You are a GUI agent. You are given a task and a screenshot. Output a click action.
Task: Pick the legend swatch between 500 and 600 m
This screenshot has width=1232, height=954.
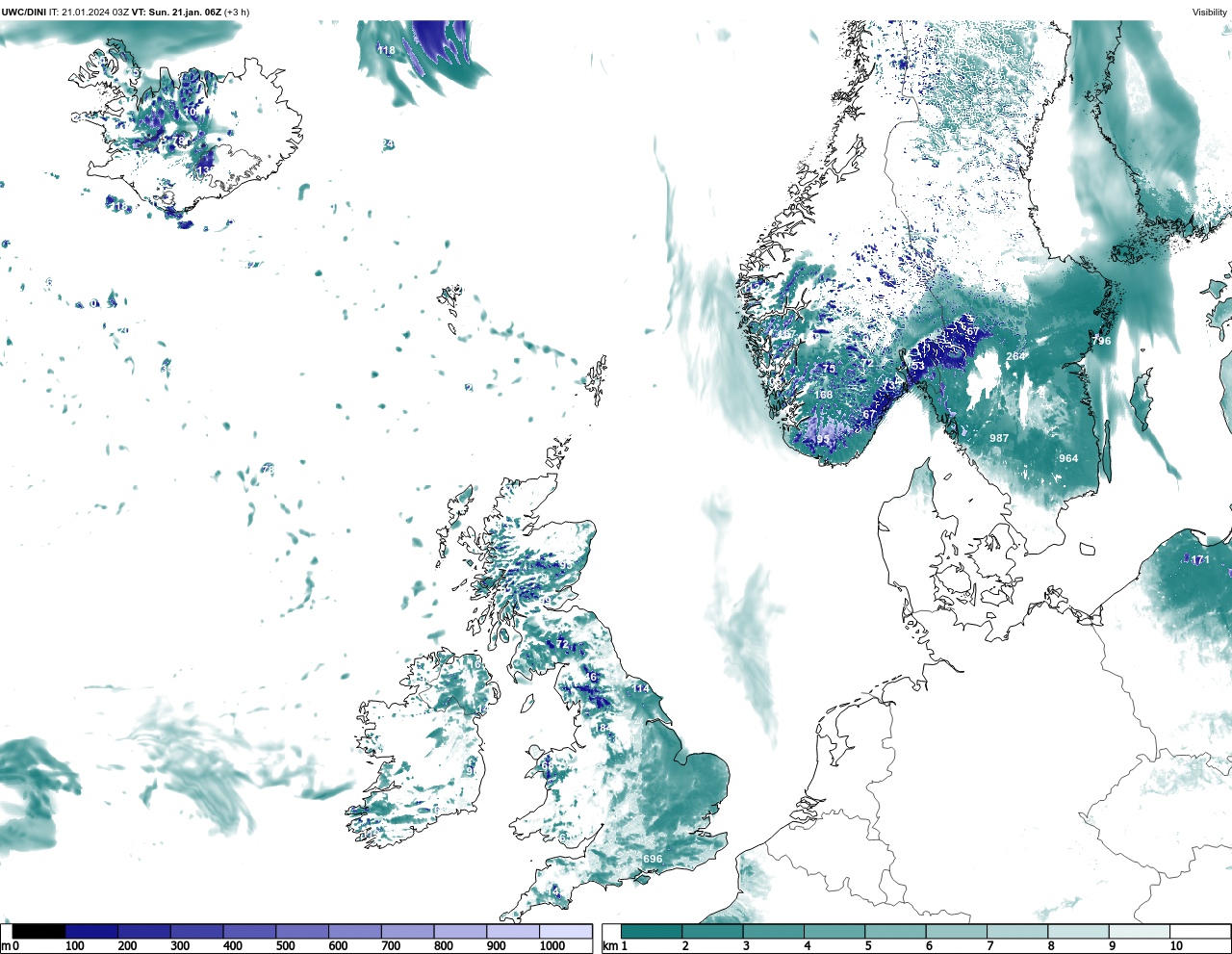pyautogui.click(x=301, y=931)
